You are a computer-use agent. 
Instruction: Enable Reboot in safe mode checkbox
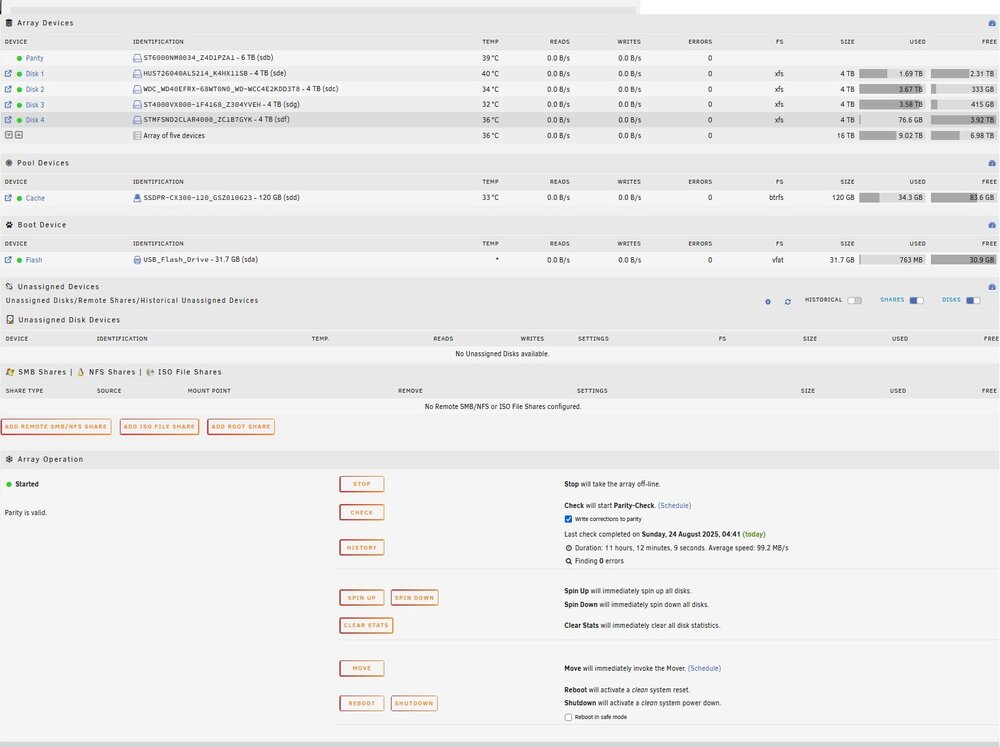pos(568,717)
